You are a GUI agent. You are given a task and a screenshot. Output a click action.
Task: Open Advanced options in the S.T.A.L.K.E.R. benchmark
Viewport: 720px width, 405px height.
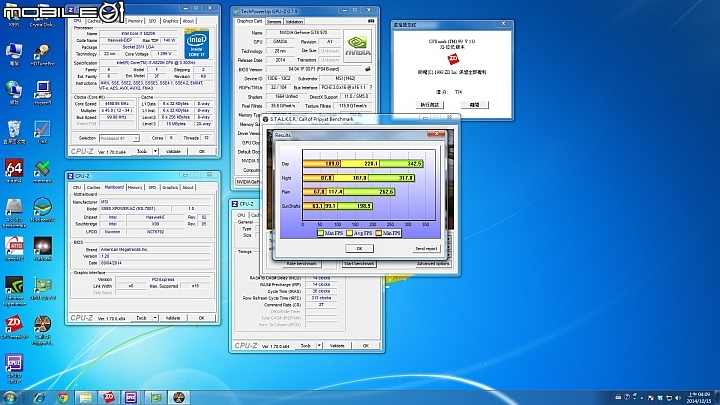point(432,264)
